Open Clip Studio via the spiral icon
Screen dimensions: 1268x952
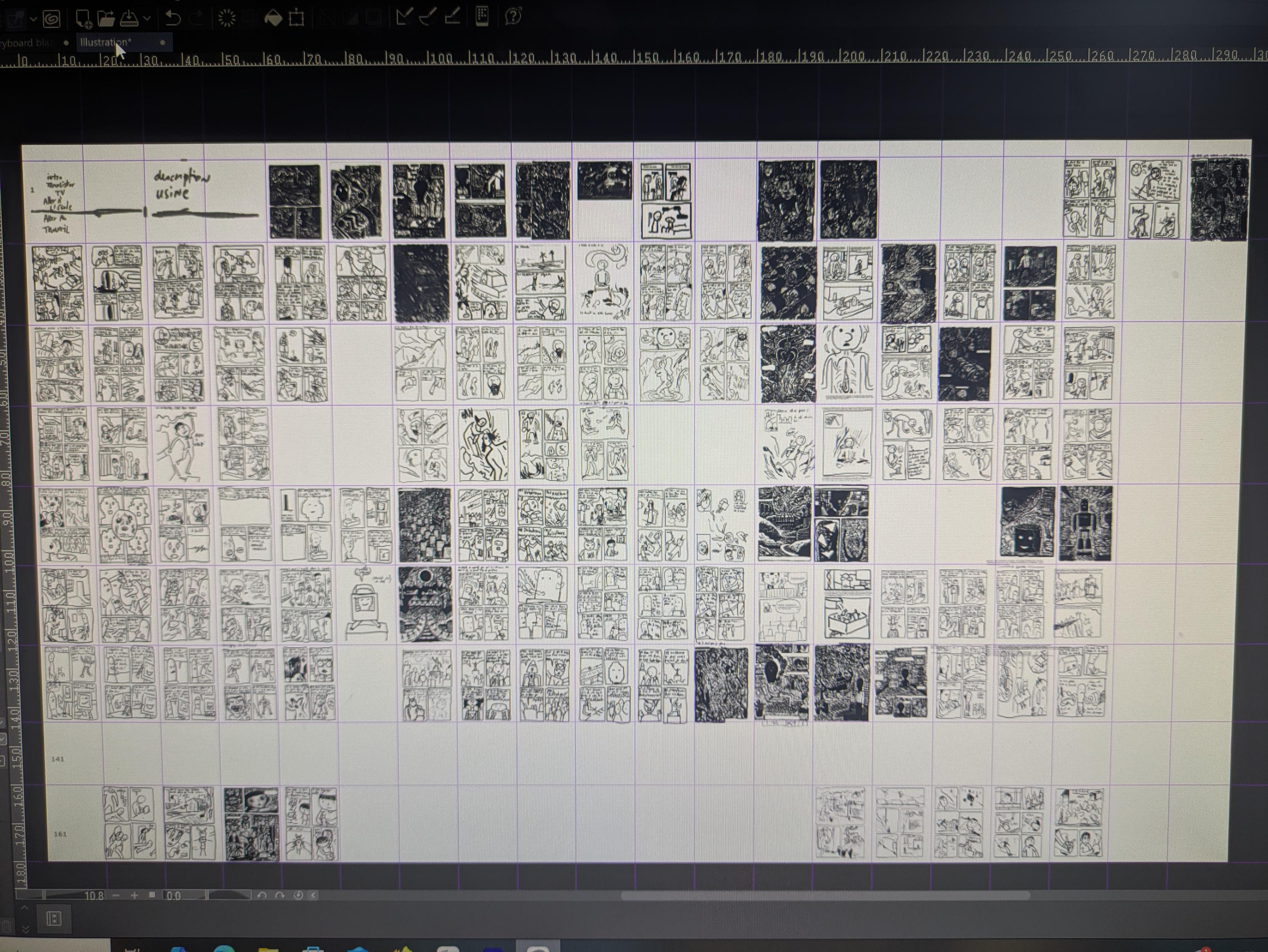[52, 19]
